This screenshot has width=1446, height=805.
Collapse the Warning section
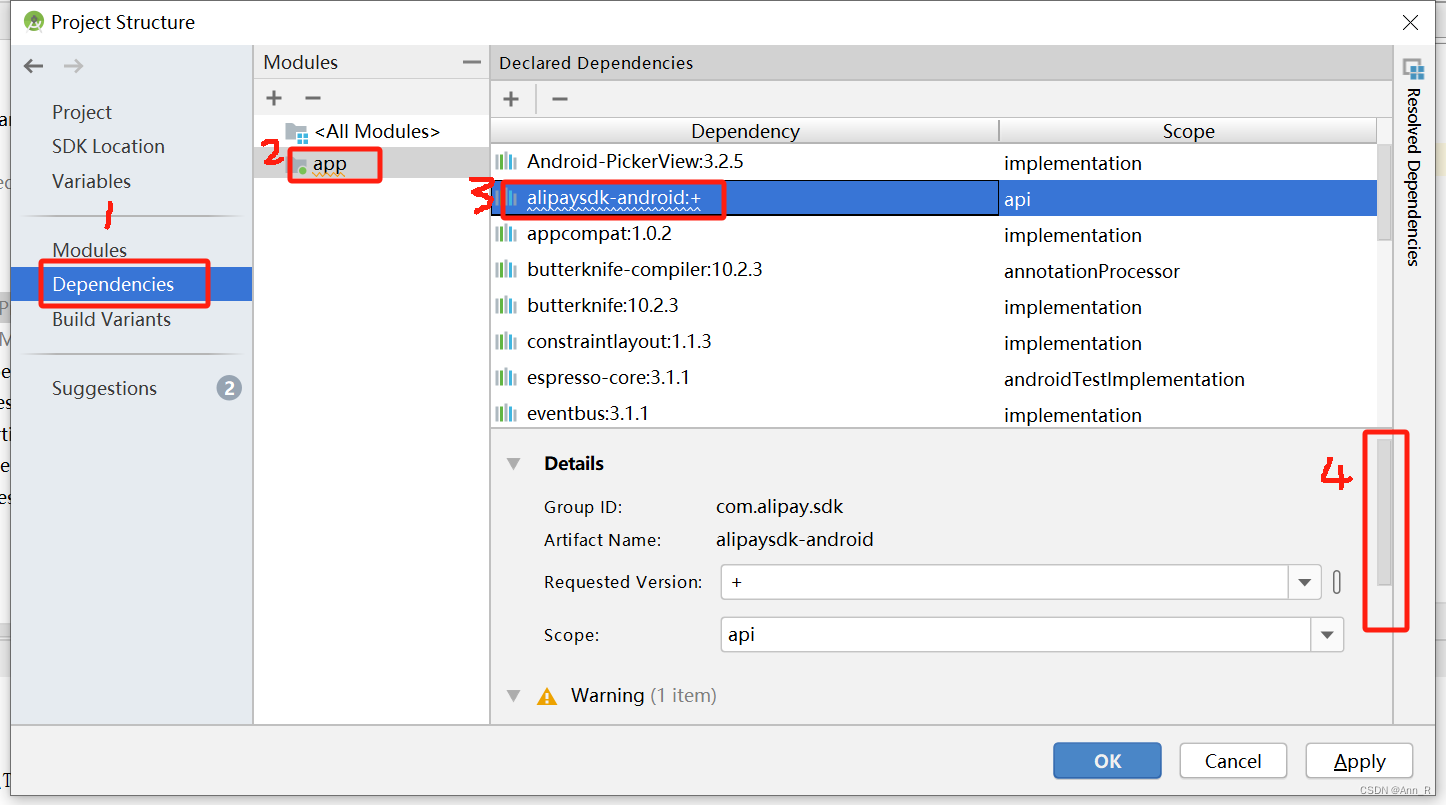513,696
